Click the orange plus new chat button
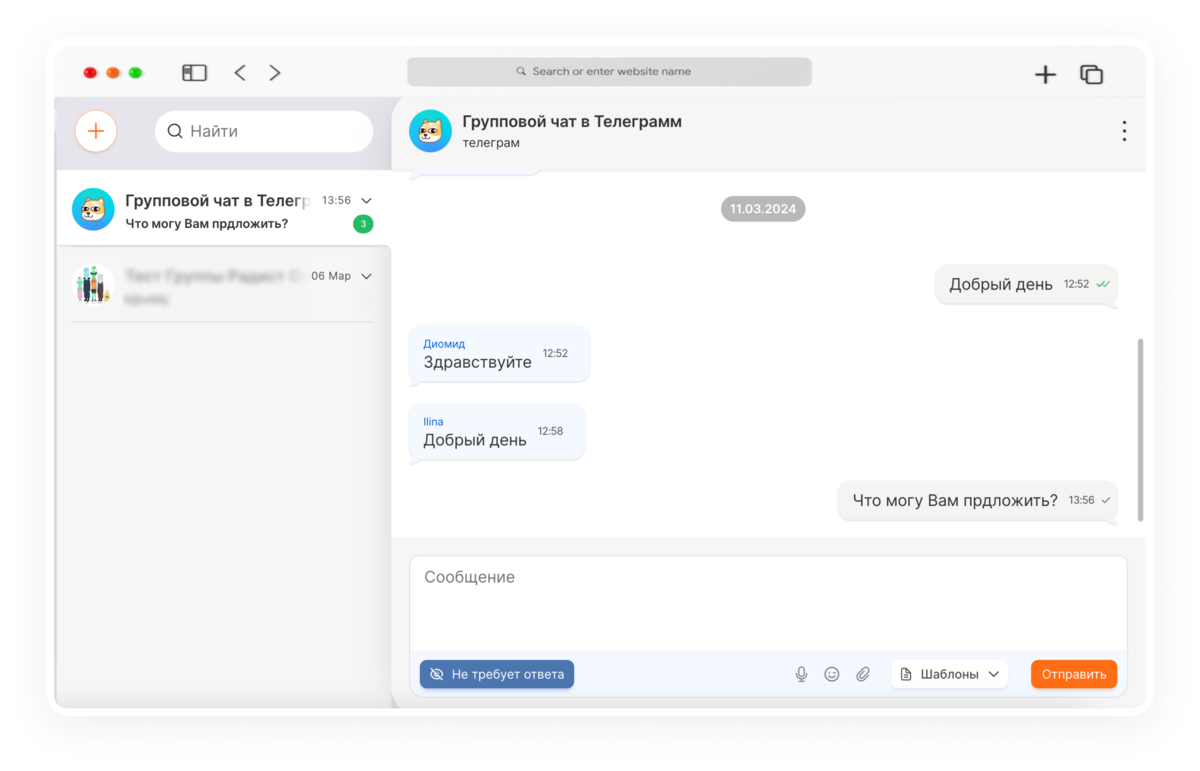1200x771 pixels. pos(96,131)
